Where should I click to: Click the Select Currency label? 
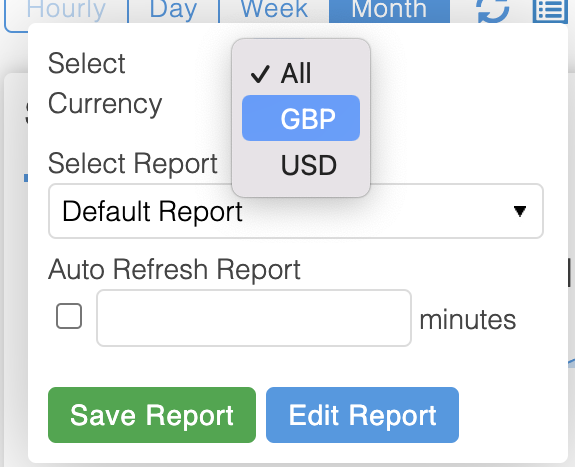(x=105, y=84)
